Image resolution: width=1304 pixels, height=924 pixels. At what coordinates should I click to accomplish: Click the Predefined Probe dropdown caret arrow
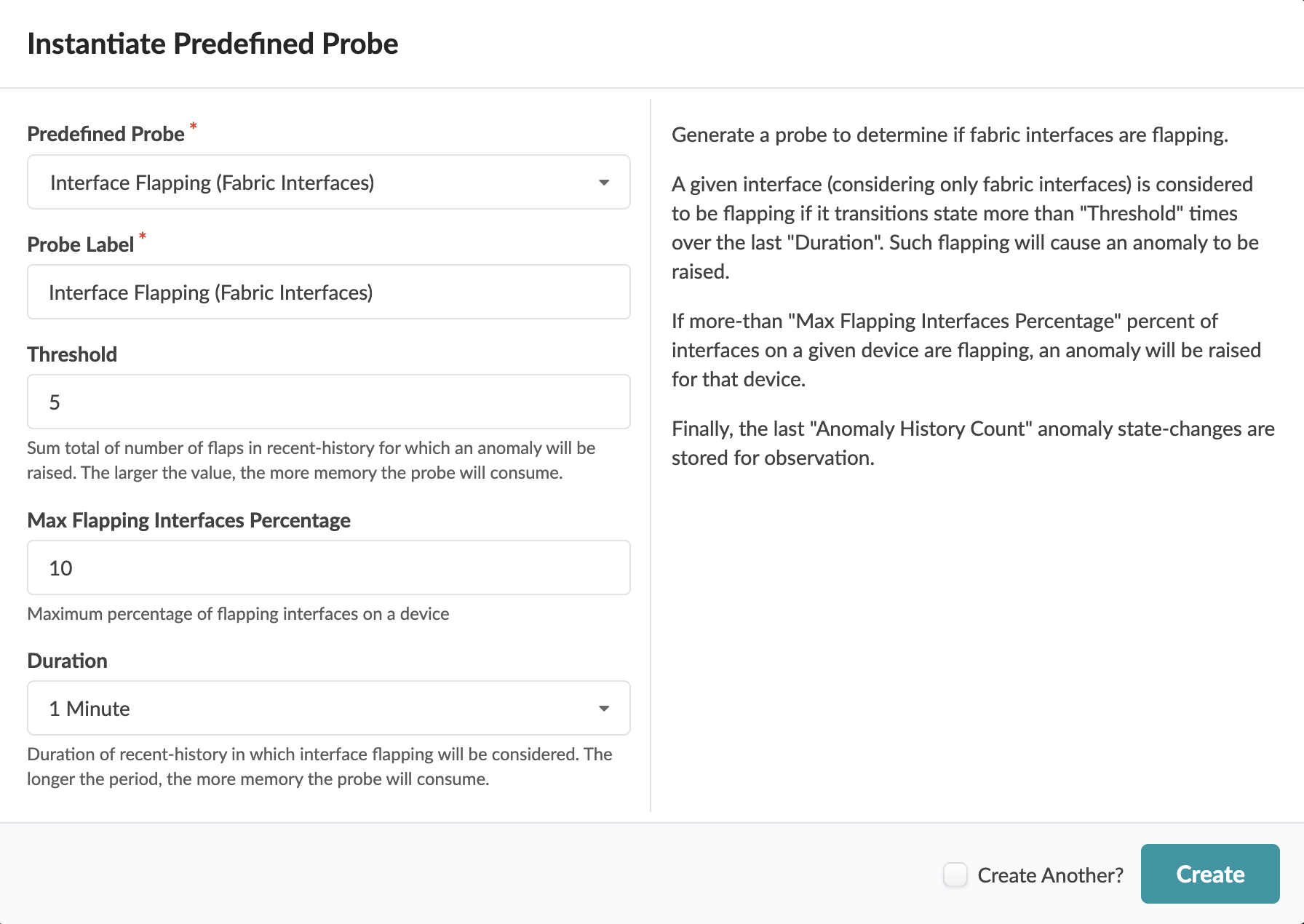pyautogui.click(x=604, y=183)
